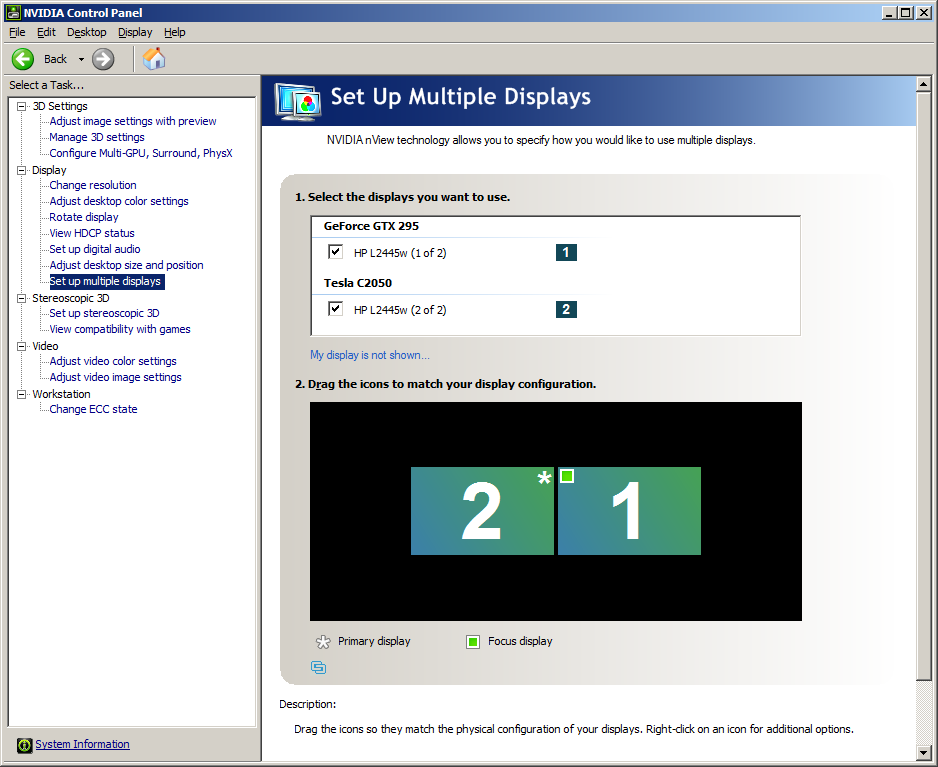
Task: Click the System Information icon
Action: point(25,745)
